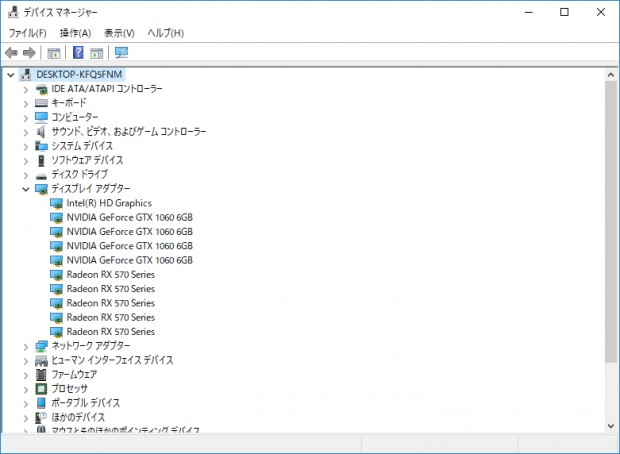This screenshot has height=454, width=620.
Task: Click the vertical scrollbar thumb
Action: coord(611,221)
